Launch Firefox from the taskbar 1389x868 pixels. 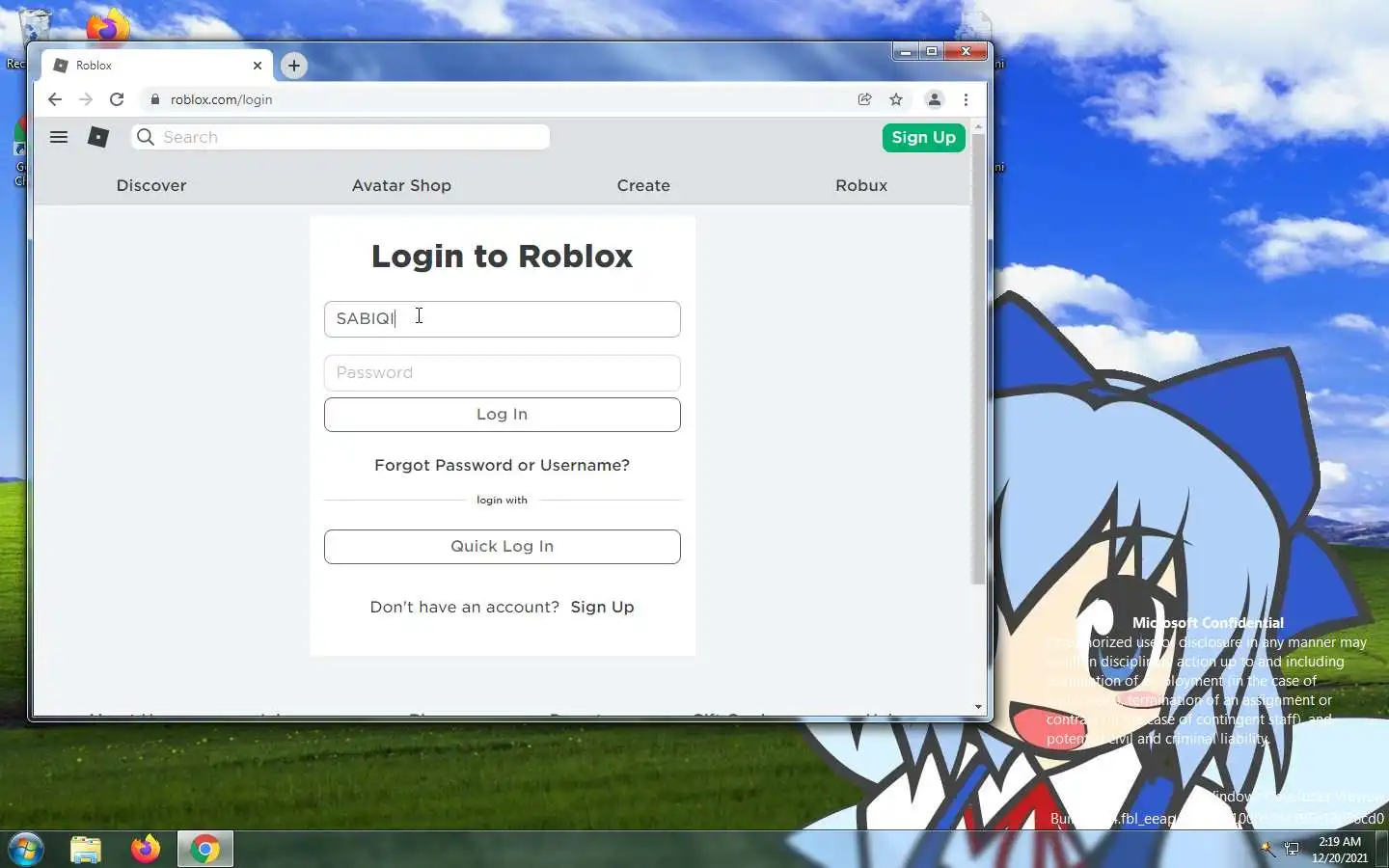[146, 850]
